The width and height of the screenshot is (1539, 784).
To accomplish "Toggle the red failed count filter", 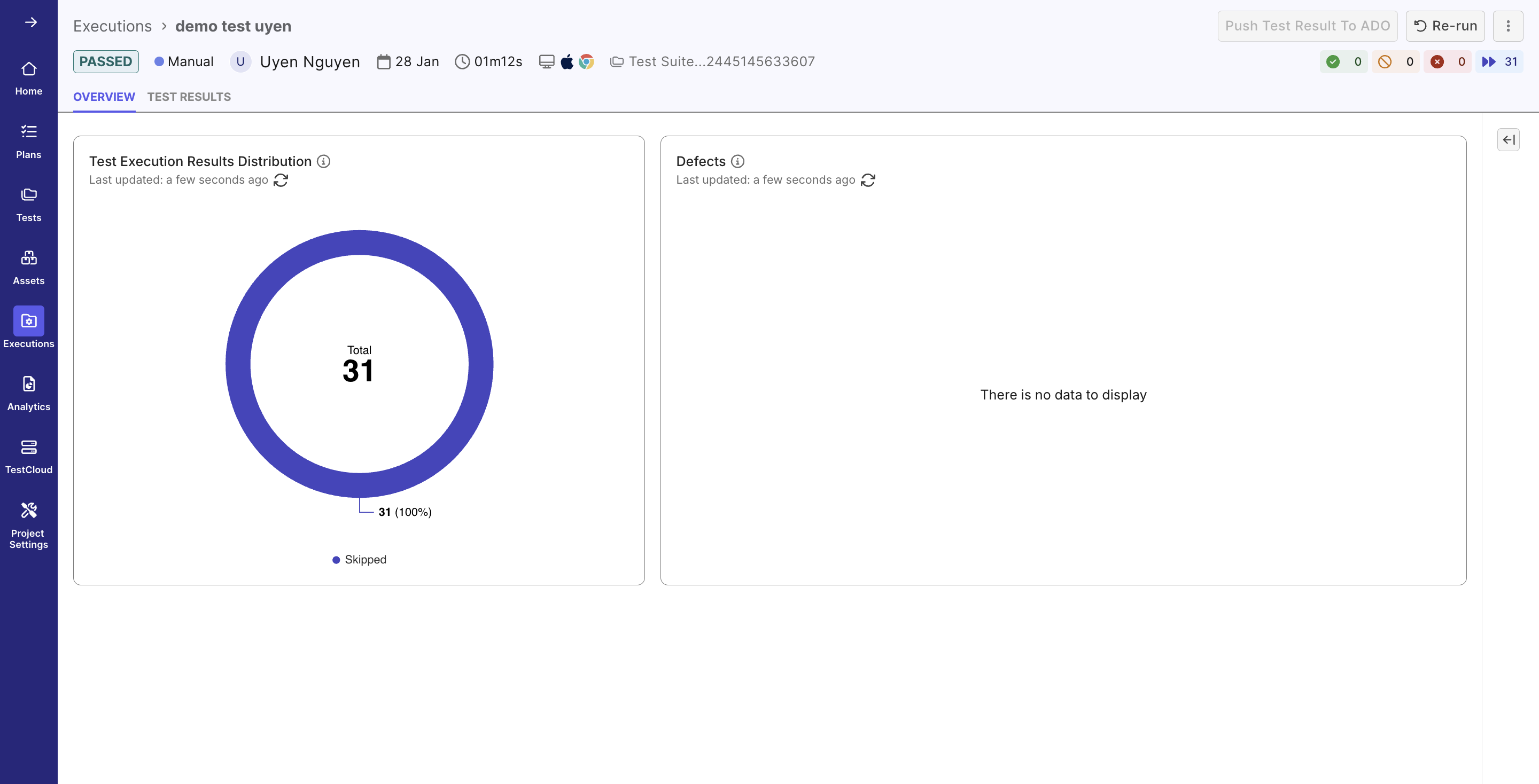I will pos(1447,61).
